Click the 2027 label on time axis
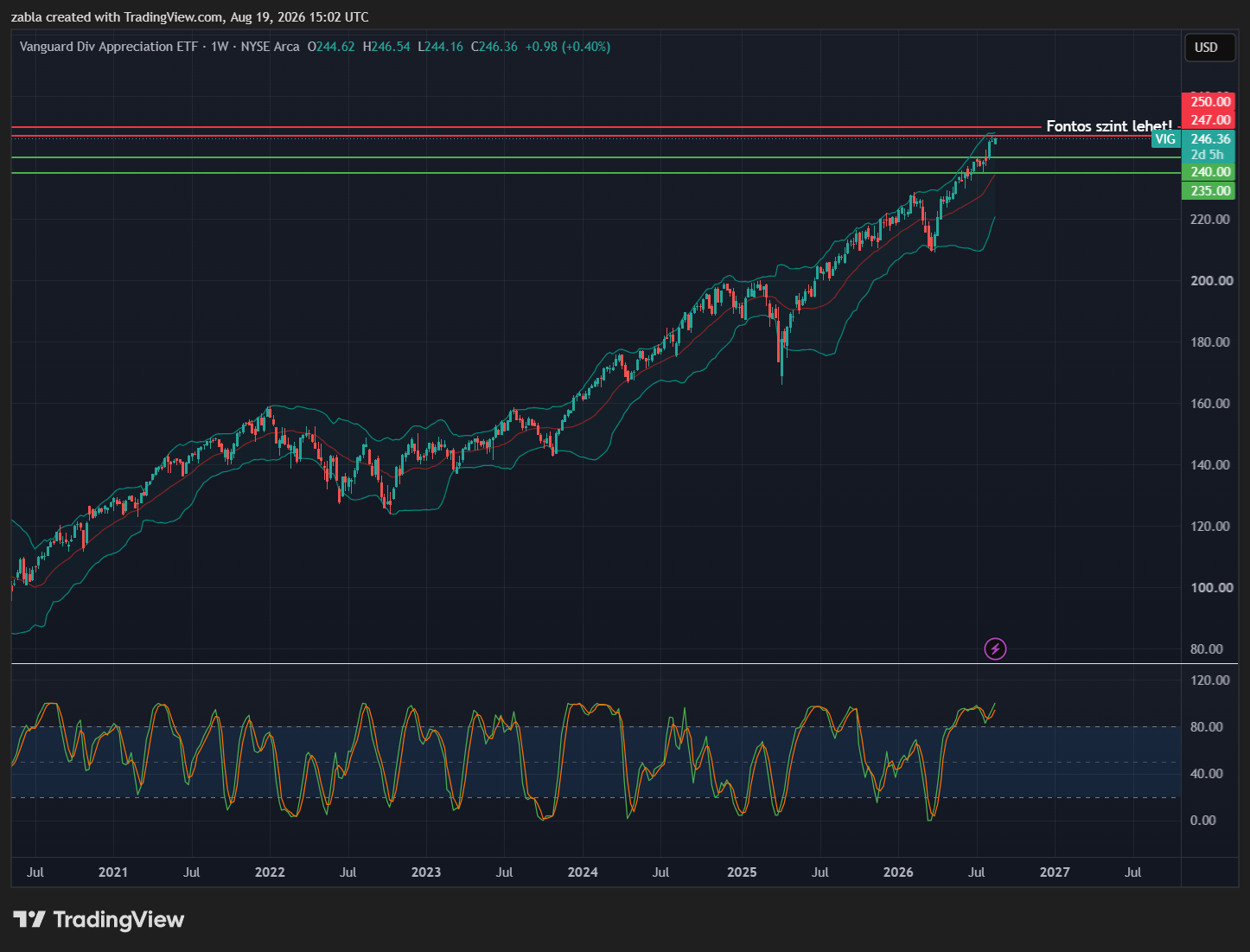1250x952 pixels. tap(1055, 872)
